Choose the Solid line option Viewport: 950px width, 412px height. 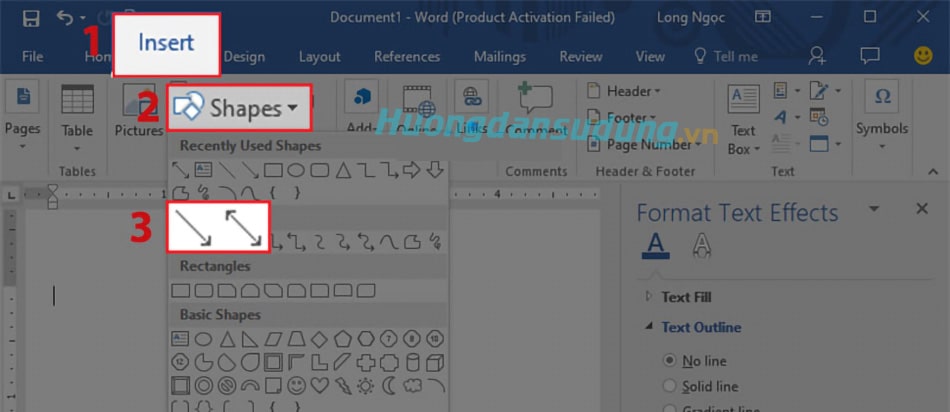point(669,386)
